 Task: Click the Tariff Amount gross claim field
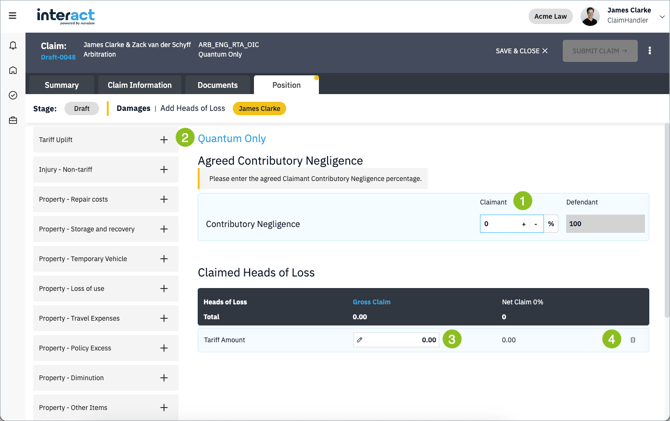coord(396,340)
